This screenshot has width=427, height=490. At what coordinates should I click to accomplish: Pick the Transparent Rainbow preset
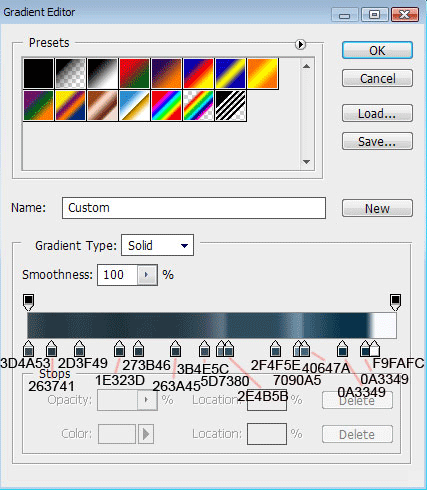click(x=198, y=105)
